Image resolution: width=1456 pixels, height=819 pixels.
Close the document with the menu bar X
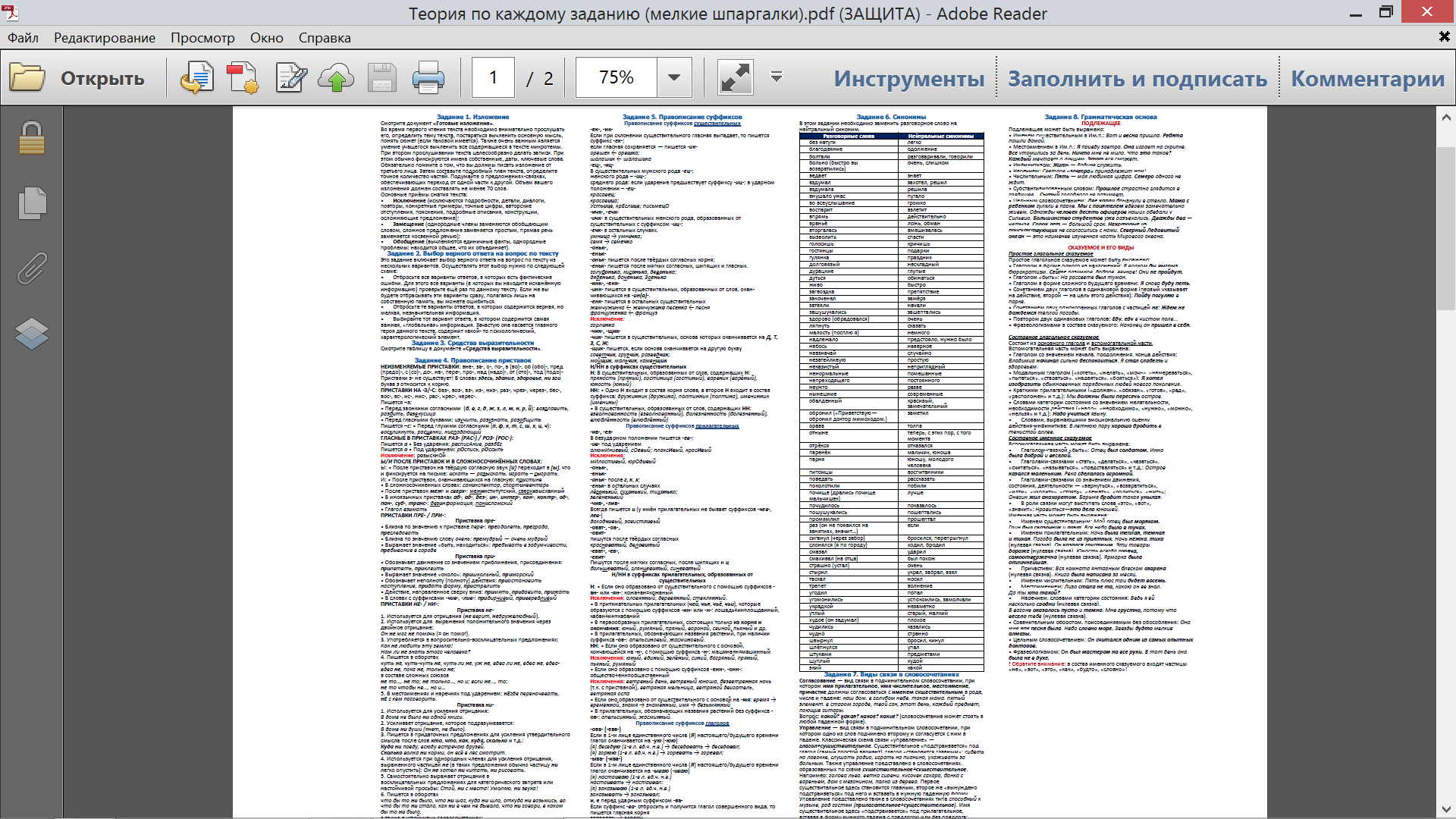tap(1444, 37)
